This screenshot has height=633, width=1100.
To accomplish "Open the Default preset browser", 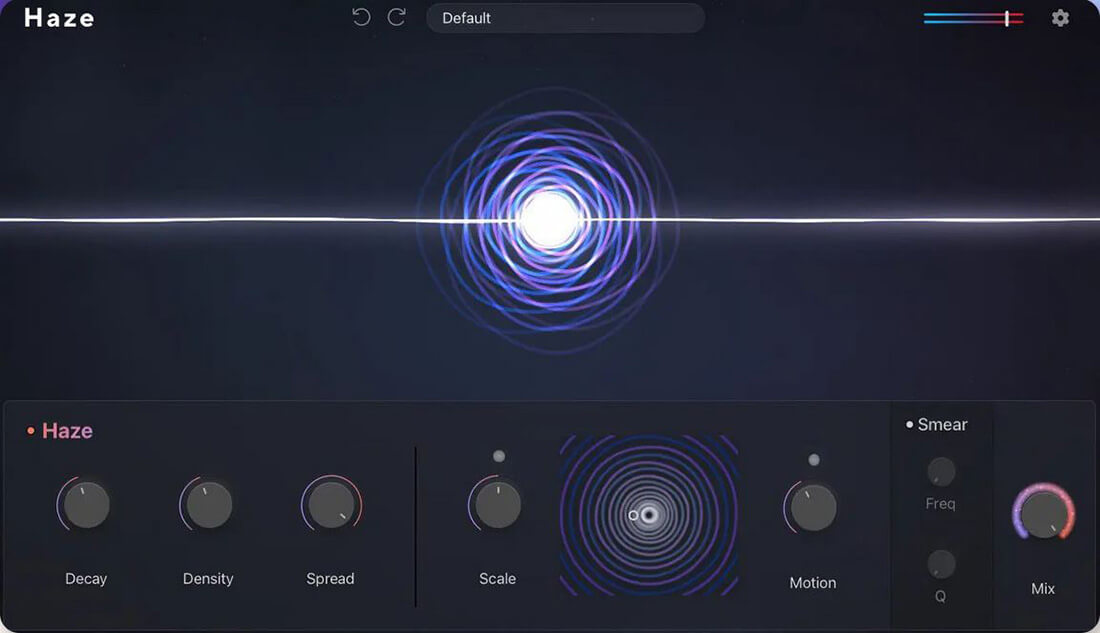I will pyautogui.click(x=565, y=17).
